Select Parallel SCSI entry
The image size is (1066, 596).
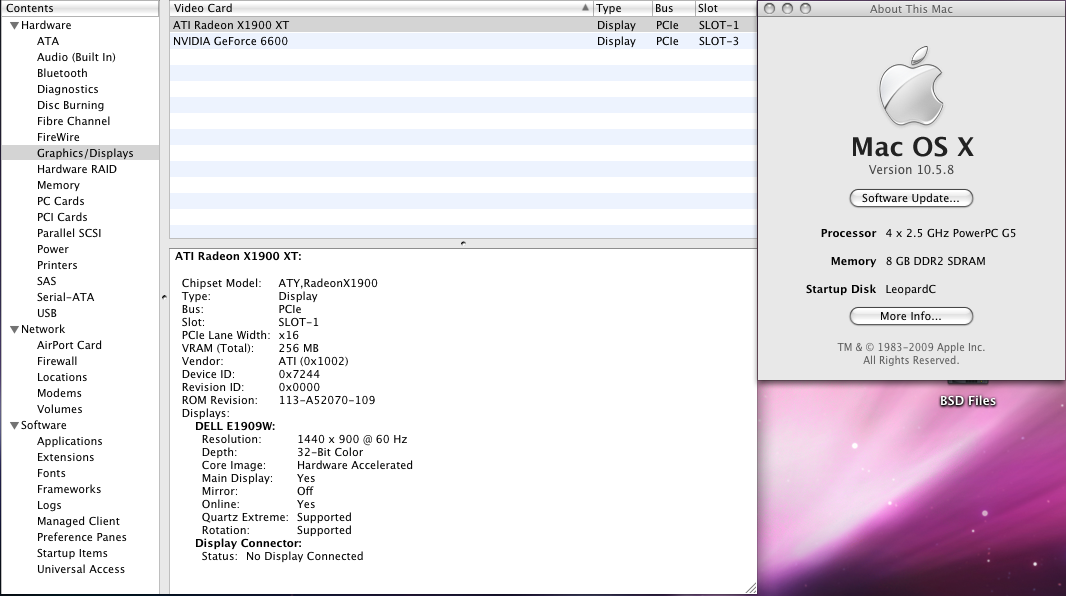[x=69, y=233]
